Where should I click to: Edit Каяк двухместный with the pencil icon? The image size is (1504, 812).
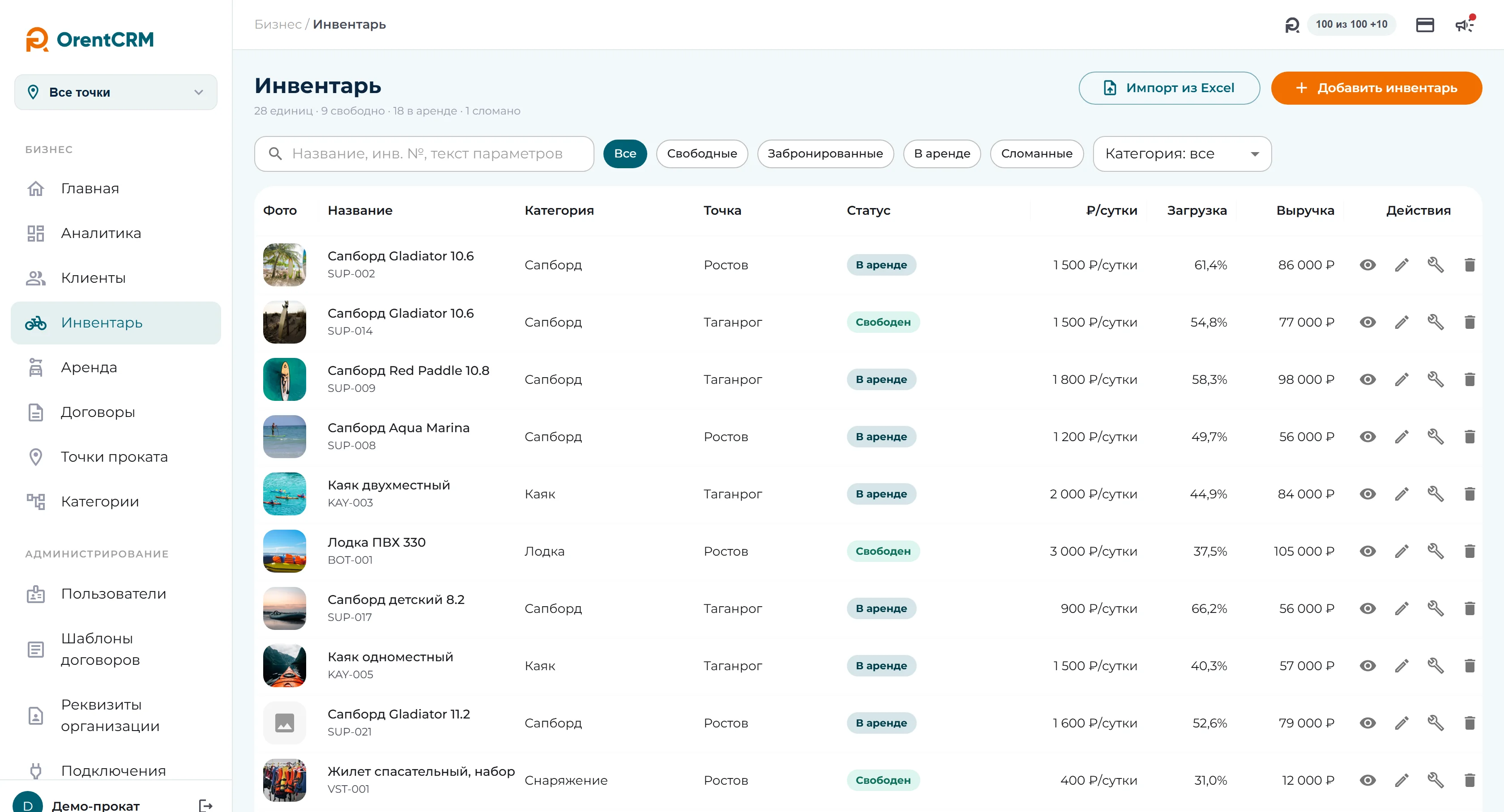pyautogui.click(x=1401, y=494)
